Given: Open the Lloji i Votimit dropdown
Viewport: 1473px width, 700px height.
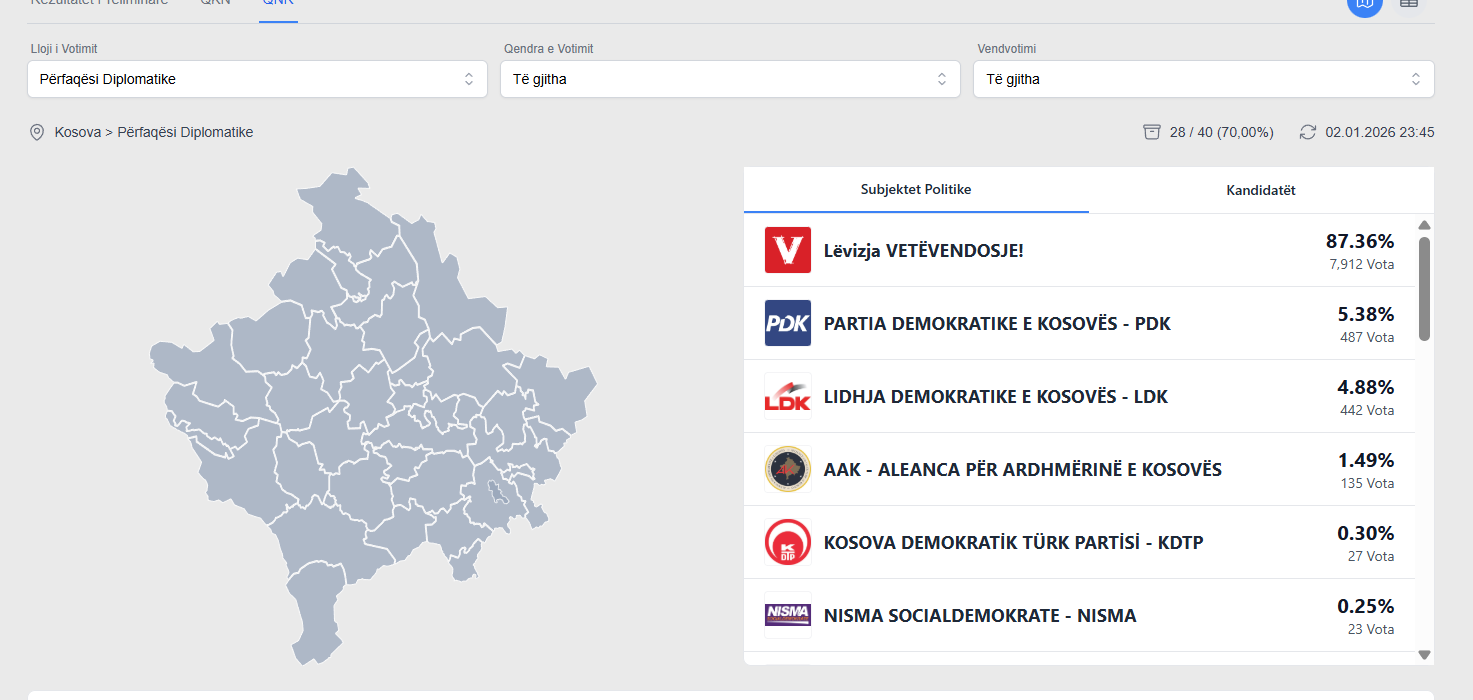Looking at the screenshot, I should point(257,79).
